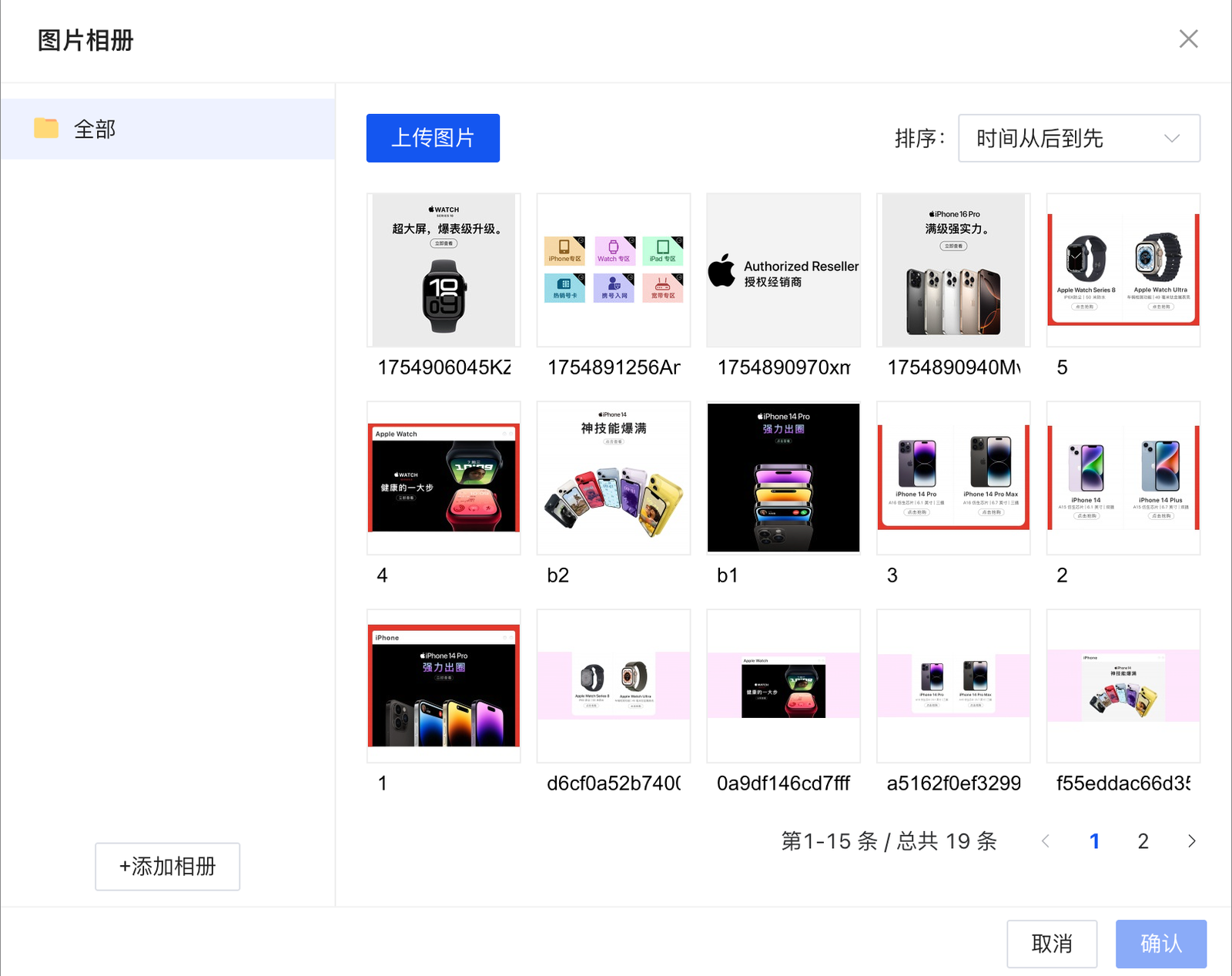Select the category icons grid thumbnail
The height and width of the screenshot is (976, 1232).
pos(614,270)
